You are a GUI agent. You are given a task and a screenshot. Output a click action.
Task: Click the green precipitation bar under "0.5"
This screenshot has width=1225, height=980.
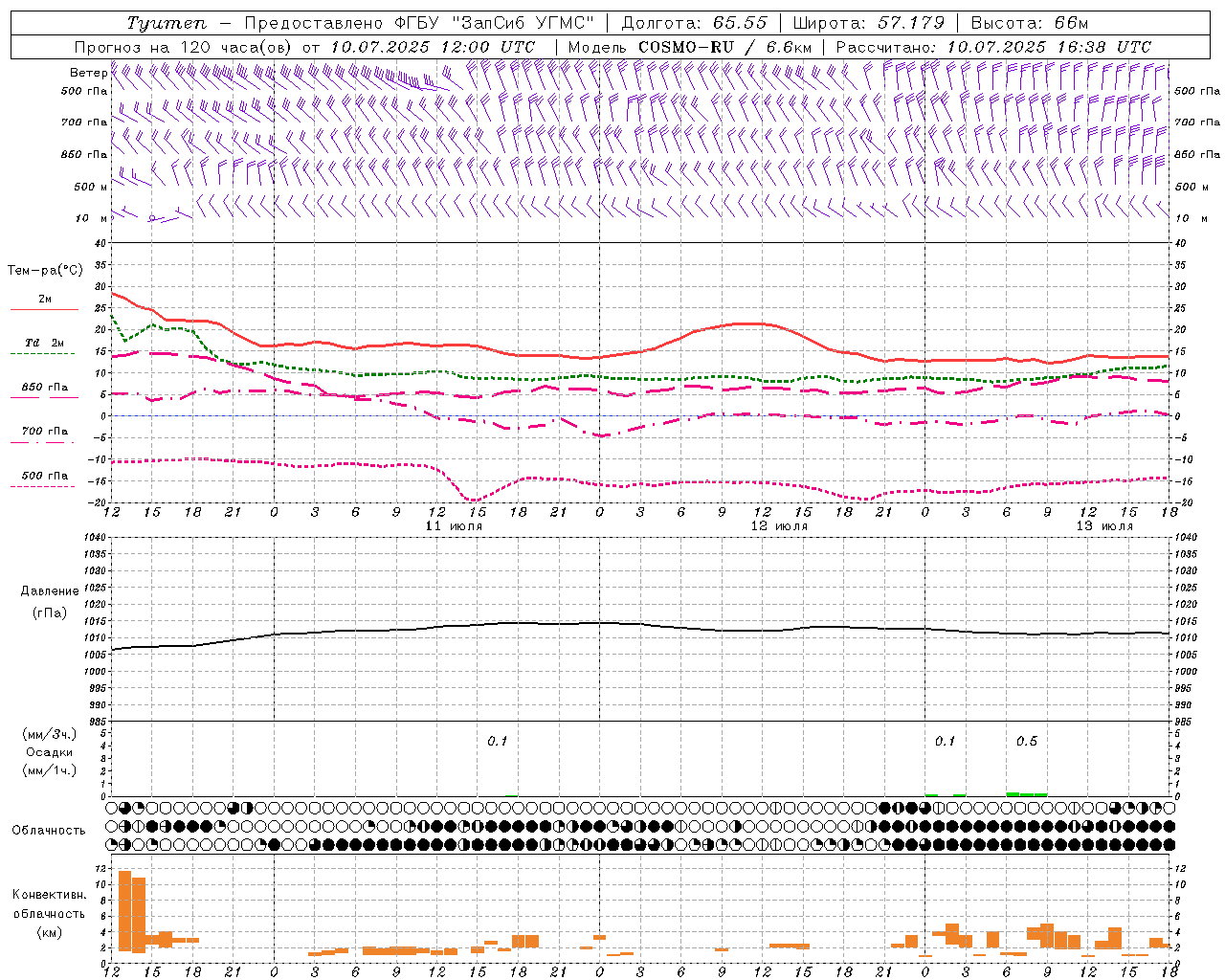coord(1027,794)
